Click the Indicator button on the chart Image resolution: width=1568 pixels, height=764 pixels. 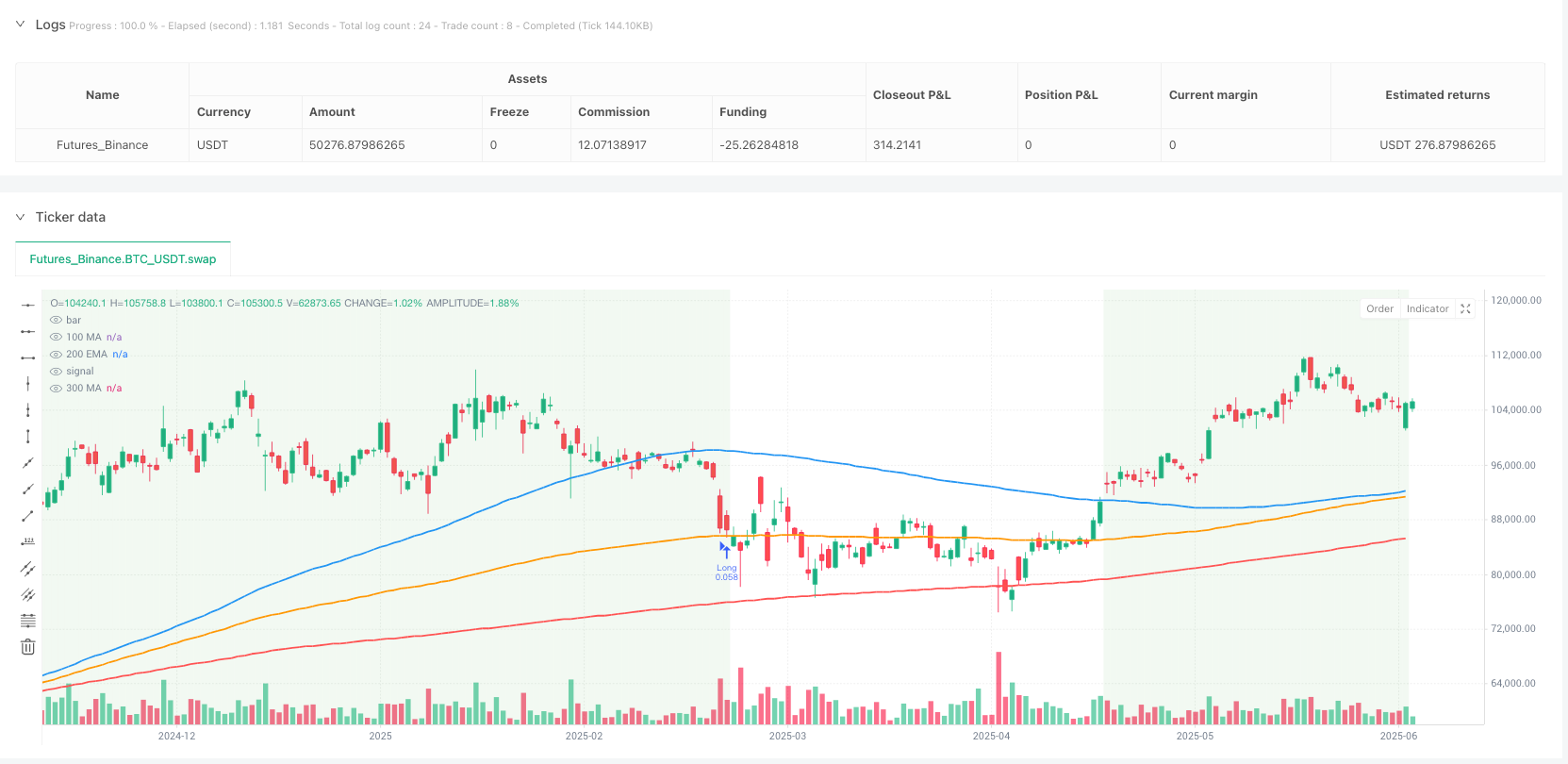pos(1428,308)
